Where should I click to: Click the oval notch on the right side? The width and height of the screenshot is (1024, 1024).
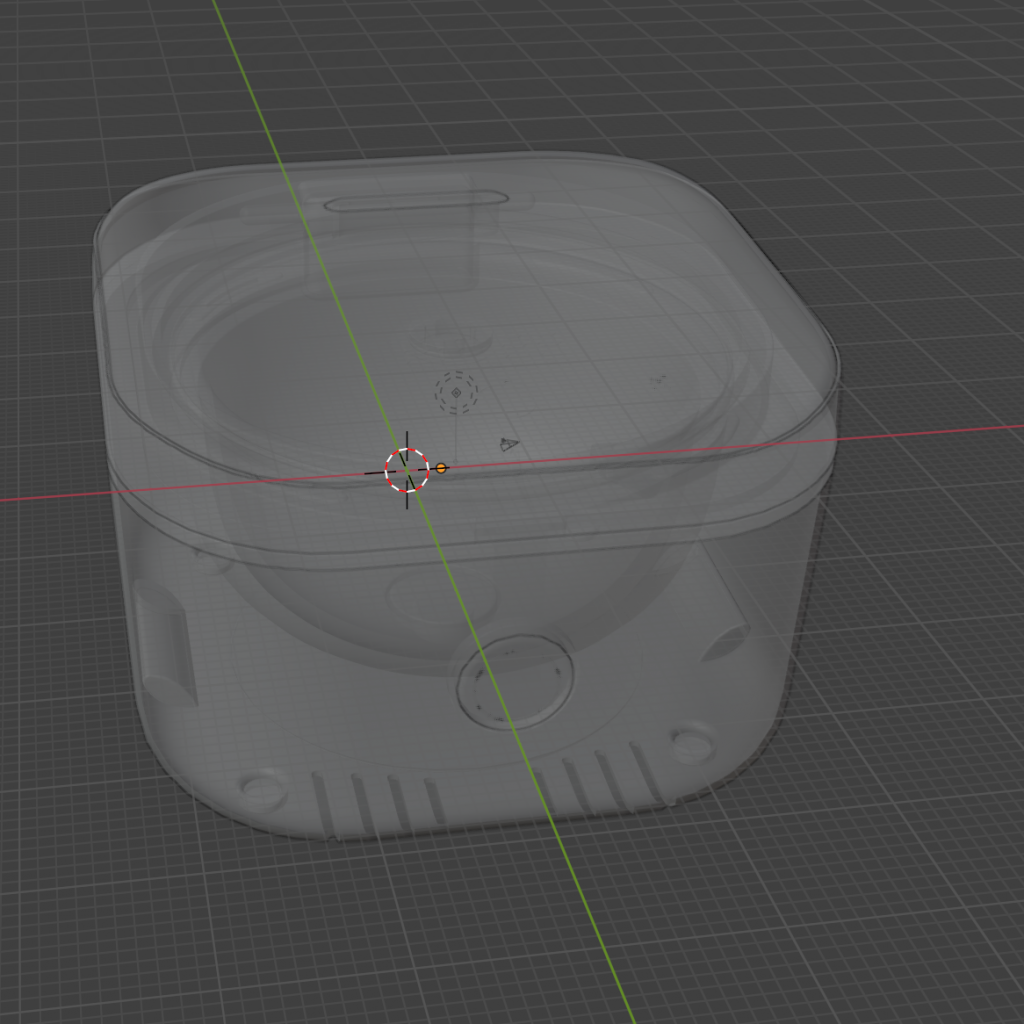pos(724,642)
